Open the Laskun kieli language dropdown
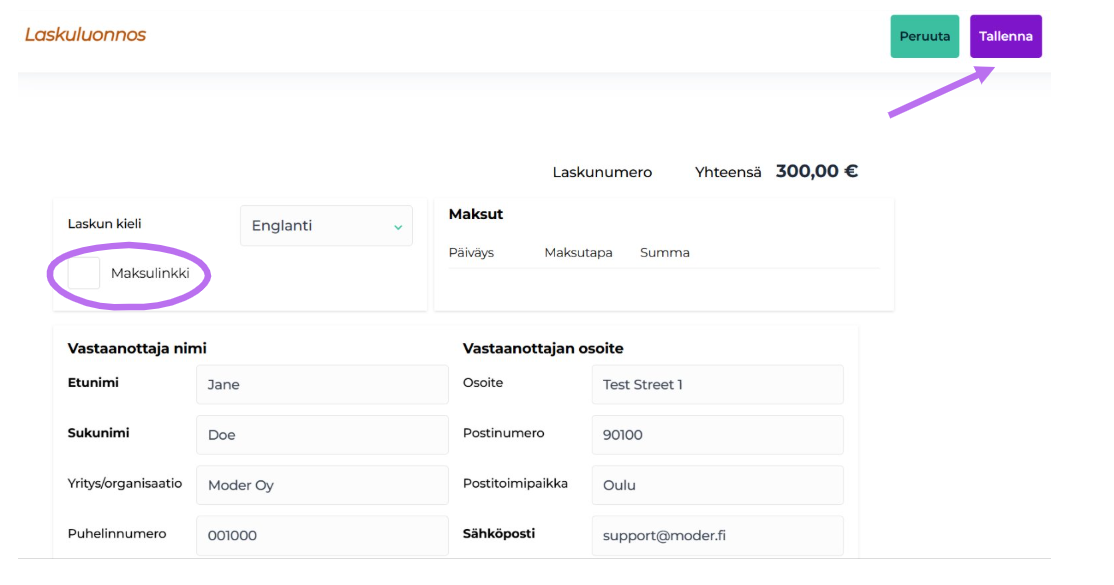Viewport: 1114px width, 585px height. (x=325, y=225)
